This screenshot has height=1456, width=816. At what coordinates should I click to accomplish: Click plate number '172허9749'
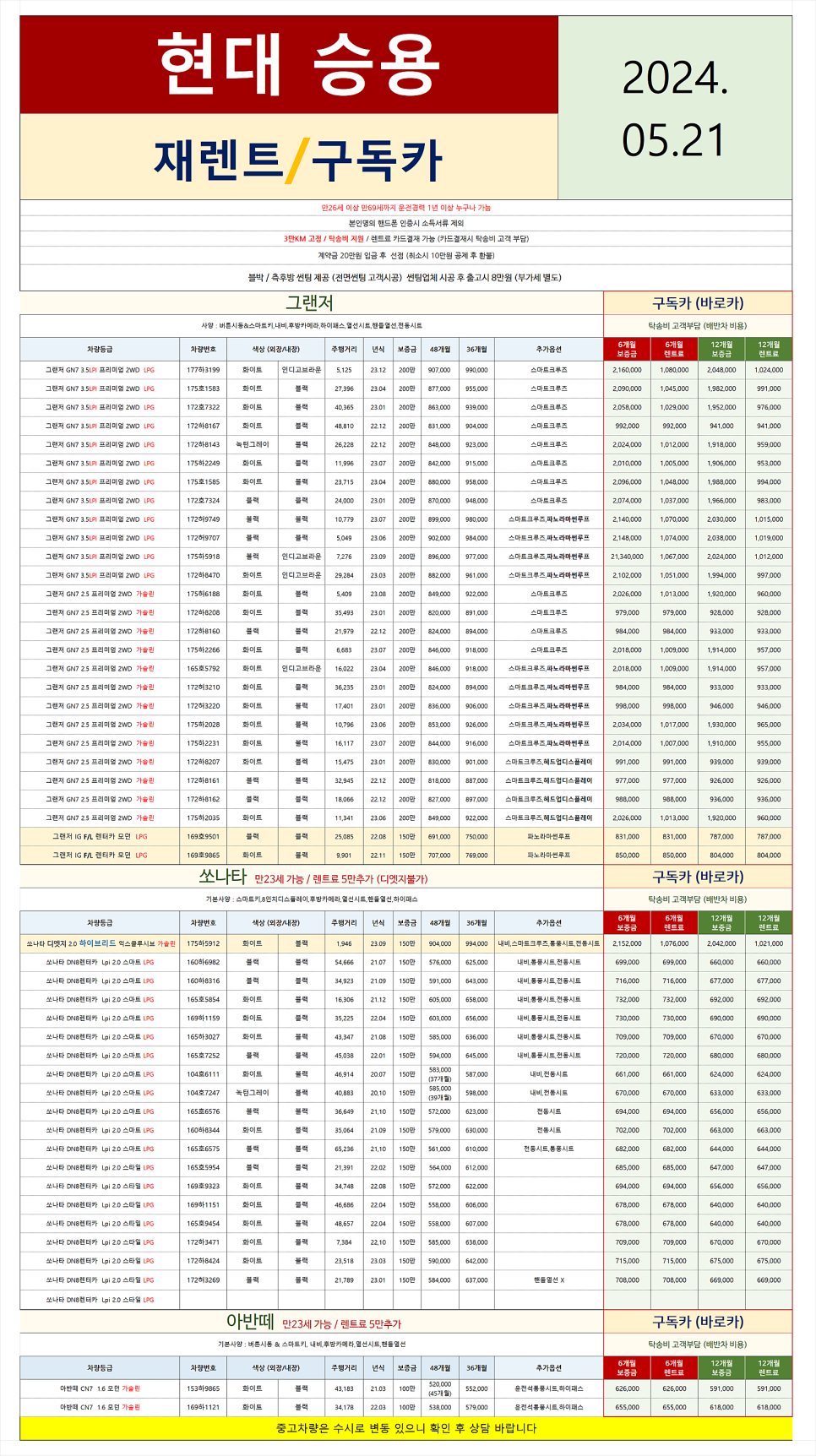coord(204,519)
